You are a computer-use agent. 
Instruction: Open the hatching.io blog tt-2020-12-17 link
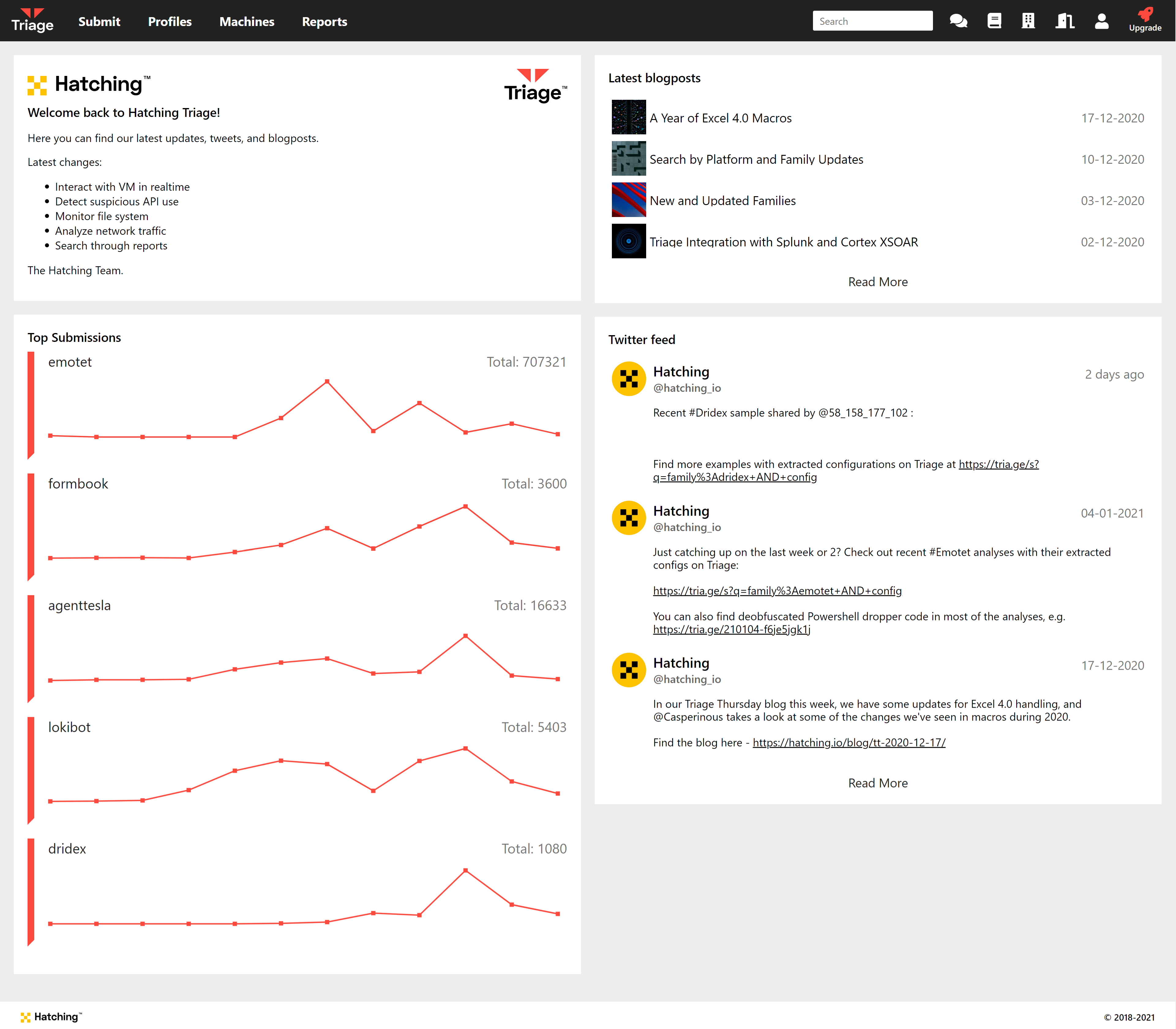click(x=849, y=743)
